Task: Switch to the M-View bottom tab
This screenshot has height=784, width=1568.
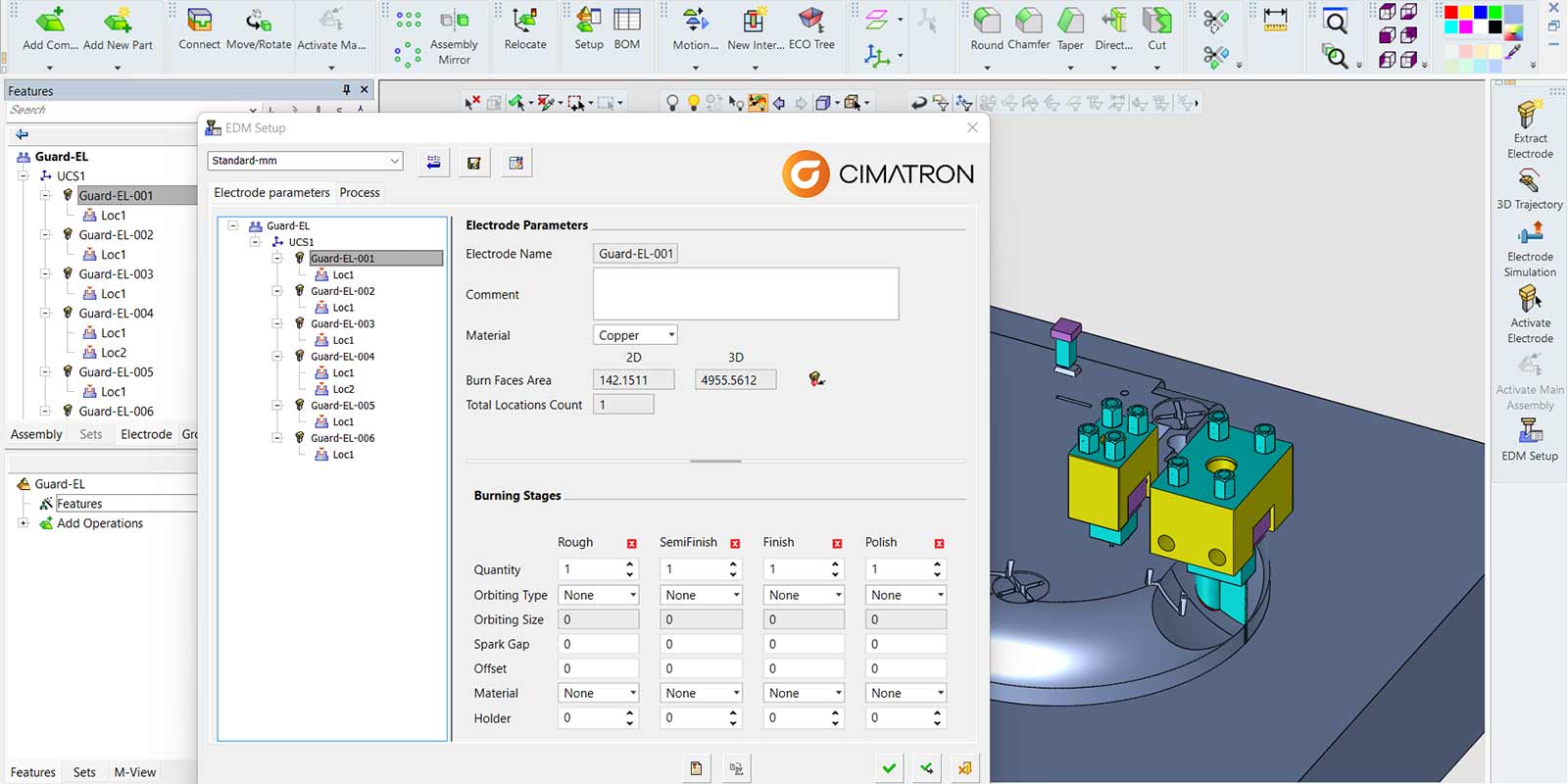Action: 135,772
